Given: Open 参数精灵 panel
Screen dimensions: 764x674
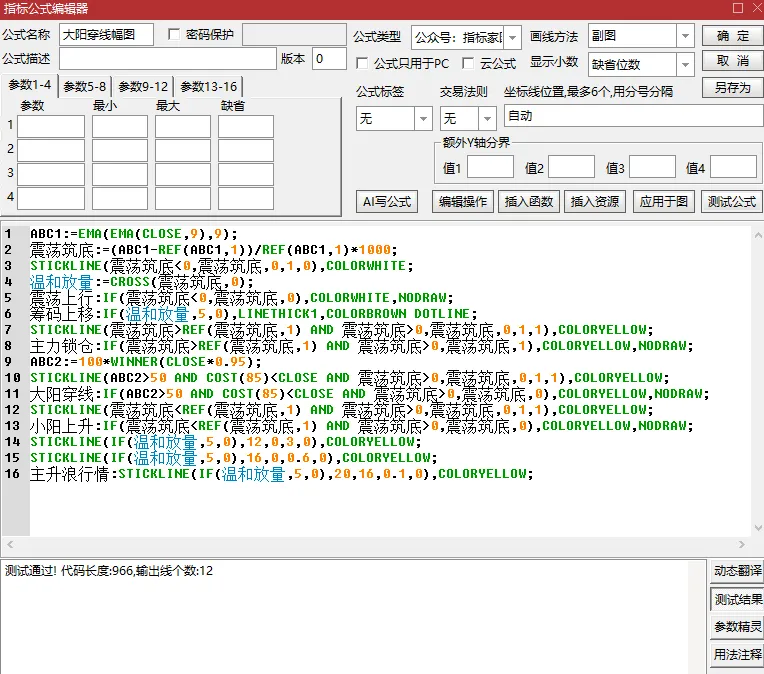Looking at the screenshot, I should point(737,627).
